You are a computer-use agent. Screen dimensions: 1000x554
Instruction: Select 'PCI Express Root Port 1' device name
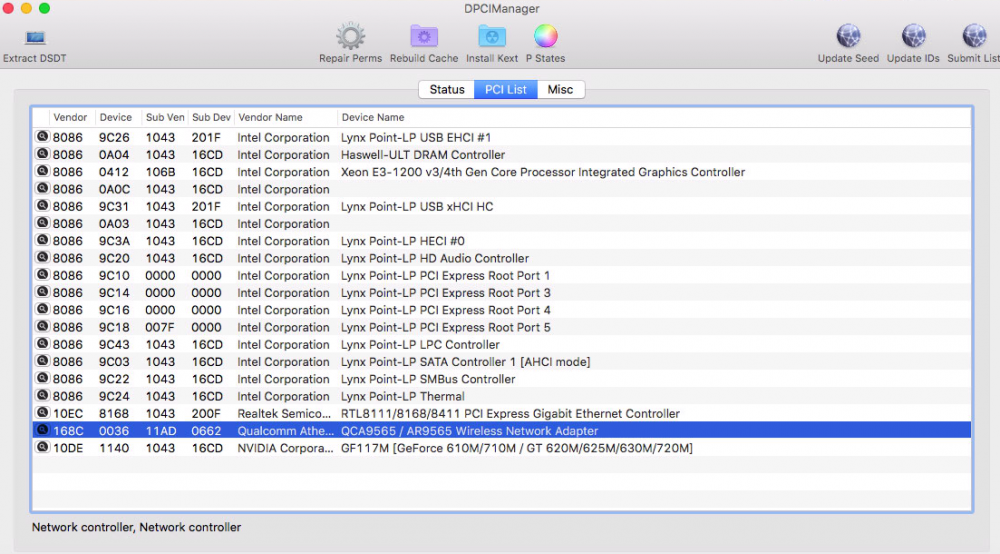pos(445,275)
